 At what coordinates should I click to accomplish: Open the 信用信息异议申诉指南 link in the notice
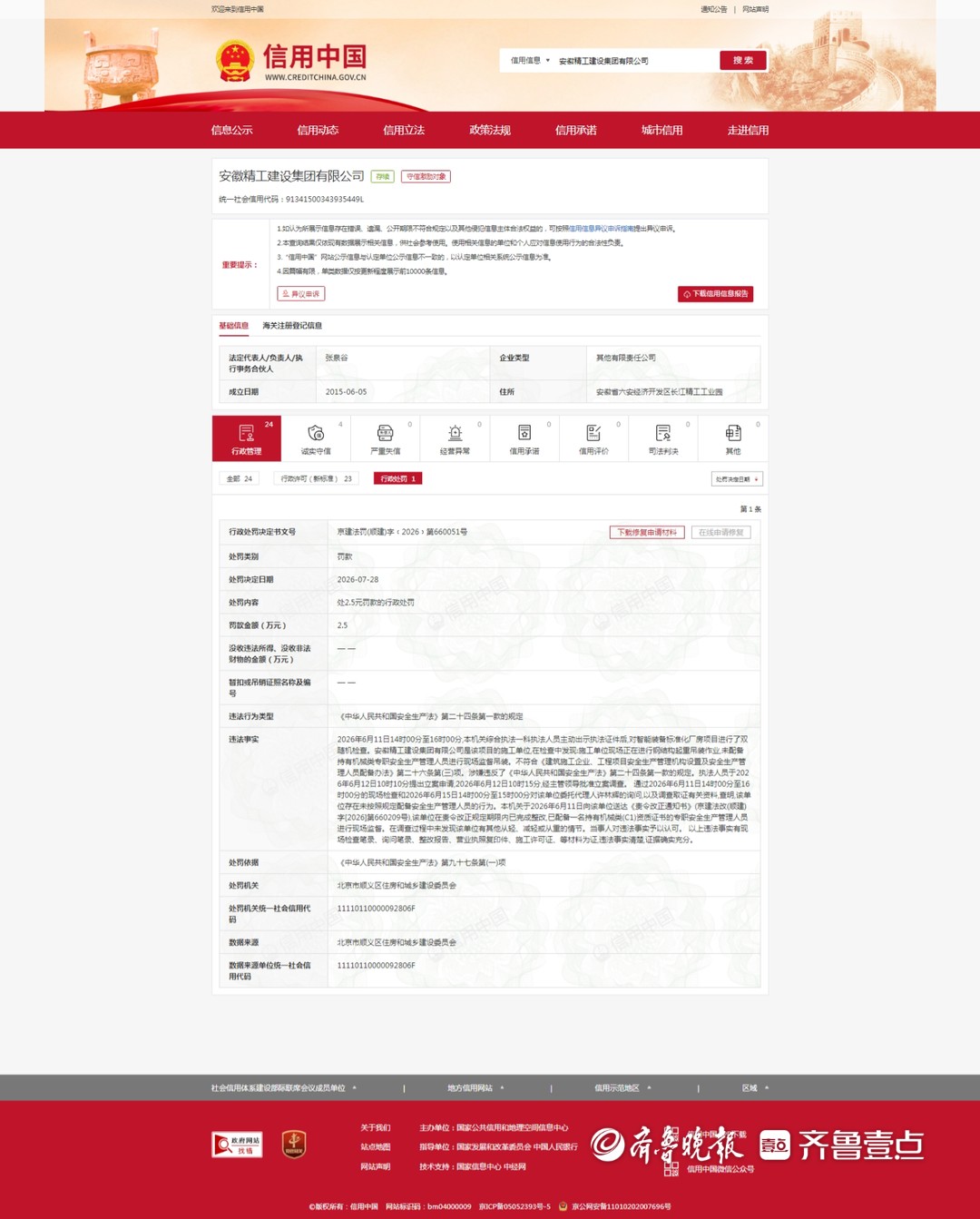601,229
